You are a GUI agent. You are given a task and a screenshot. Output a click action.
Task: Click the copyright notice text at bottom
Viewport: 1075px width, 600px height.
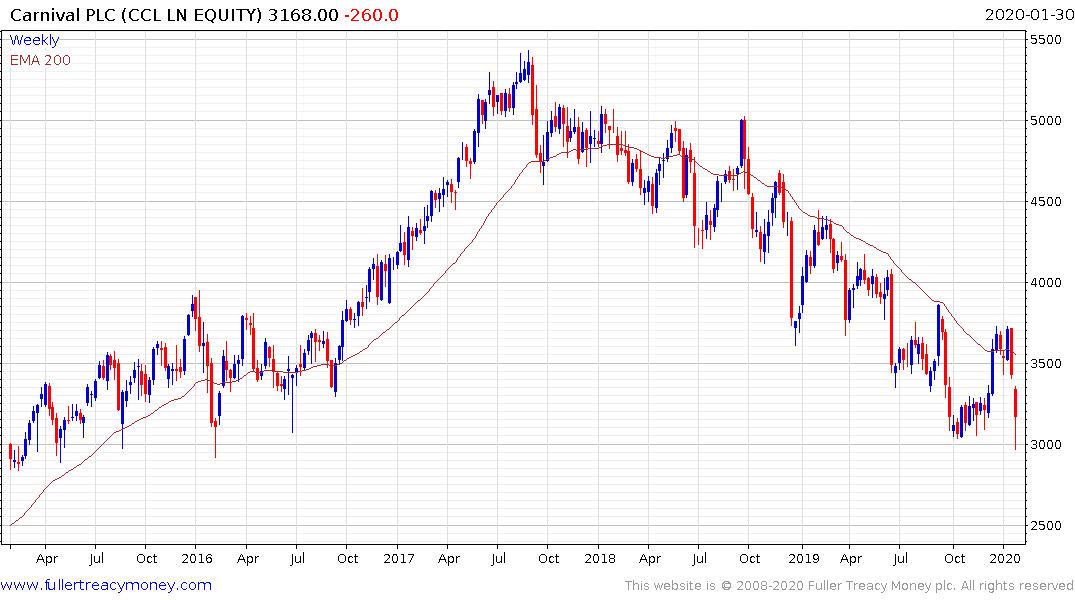pos(849,586)
